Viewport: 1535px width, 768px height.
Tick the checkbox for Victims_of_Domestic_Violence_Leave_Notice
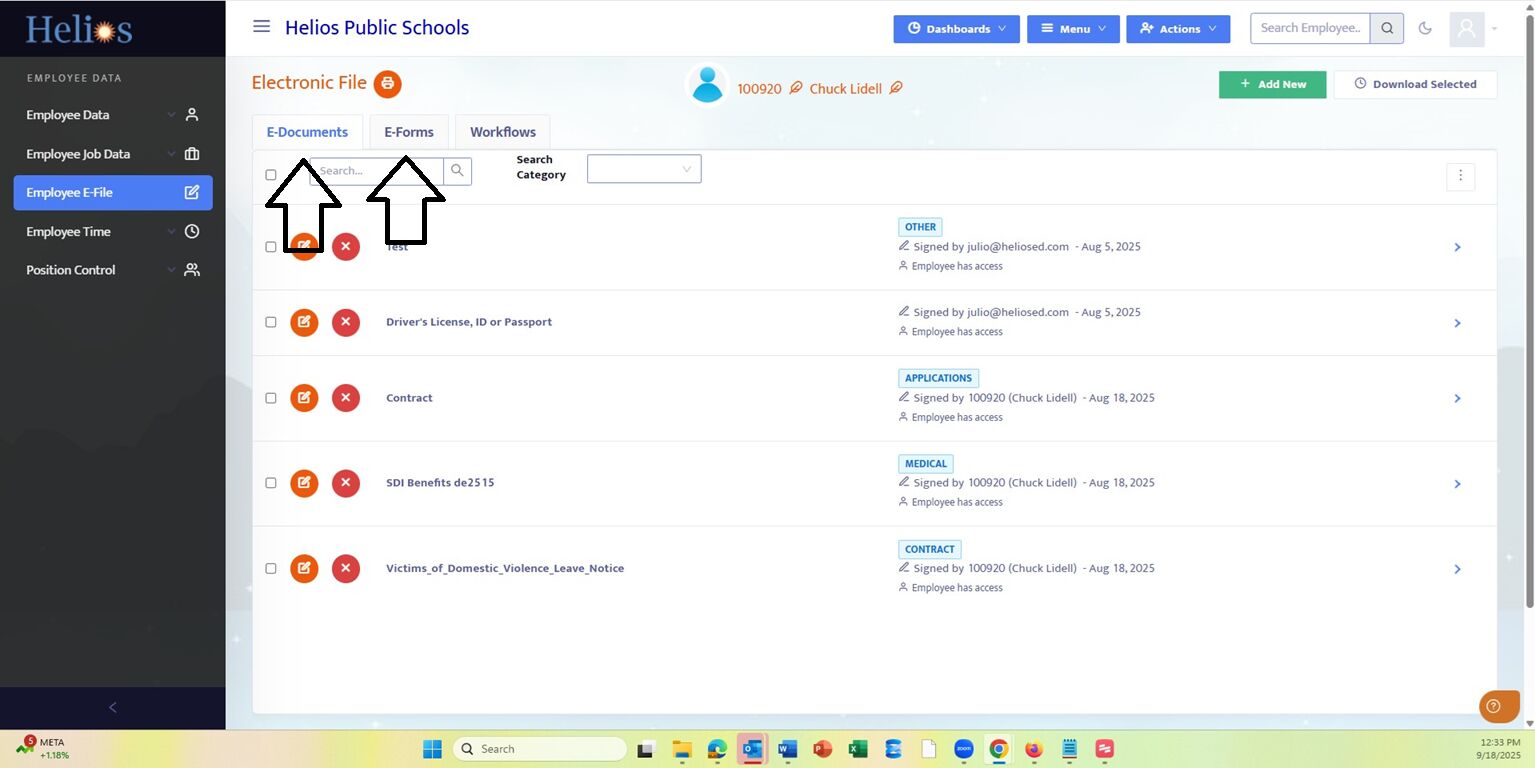(271, 568)
